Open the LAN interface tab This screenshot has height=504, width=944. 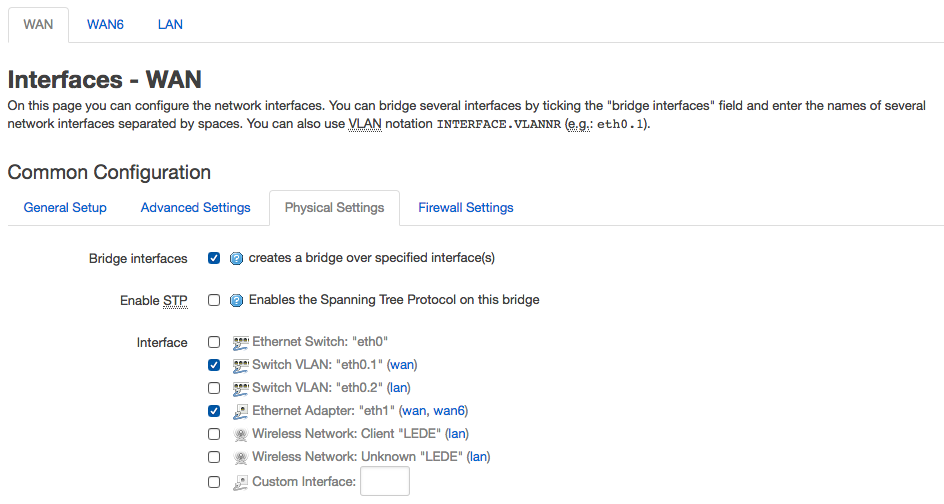tap(170, 25)
